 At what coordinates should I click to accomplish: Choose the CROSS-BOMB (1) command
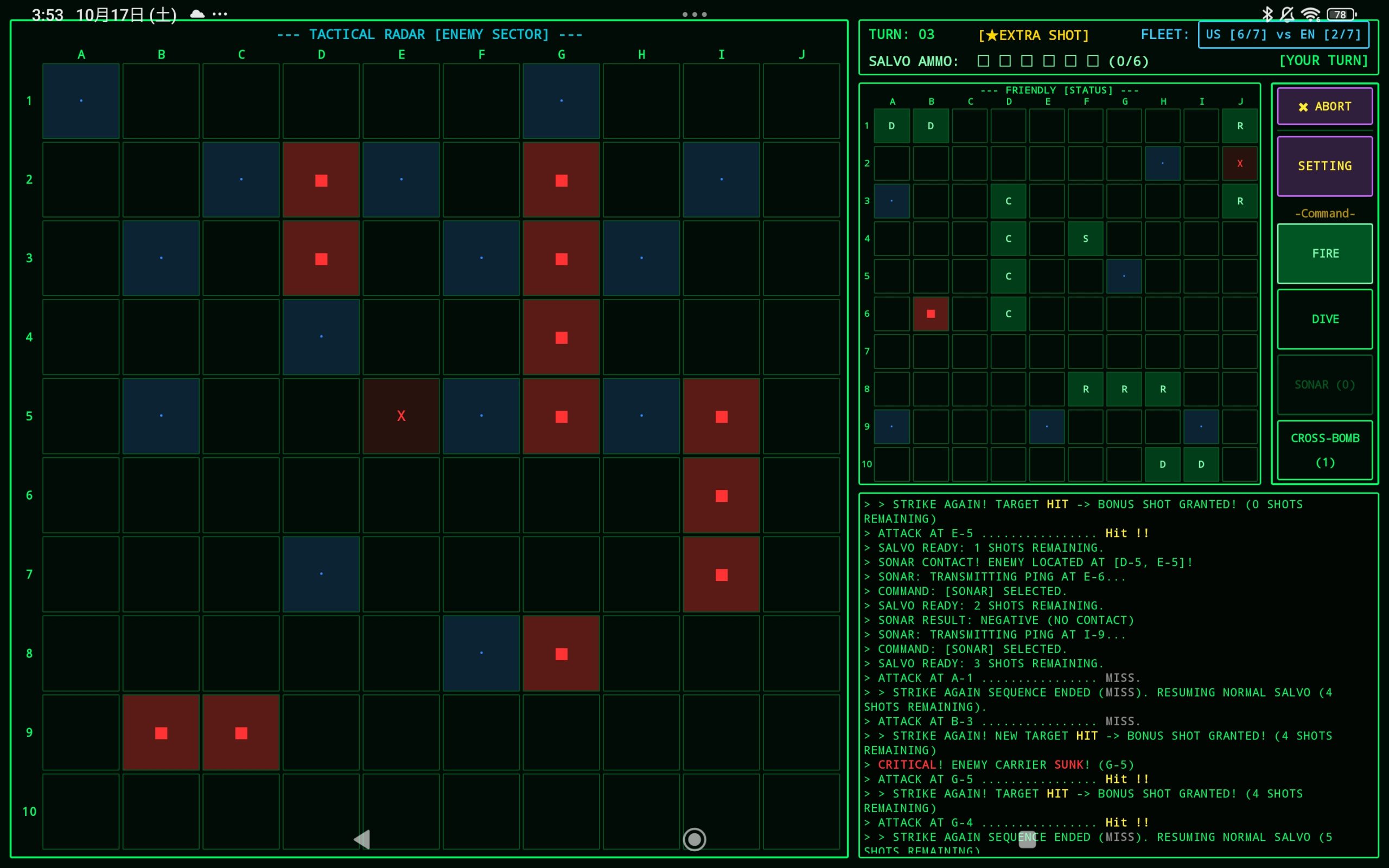click(x=1325, y=450)
